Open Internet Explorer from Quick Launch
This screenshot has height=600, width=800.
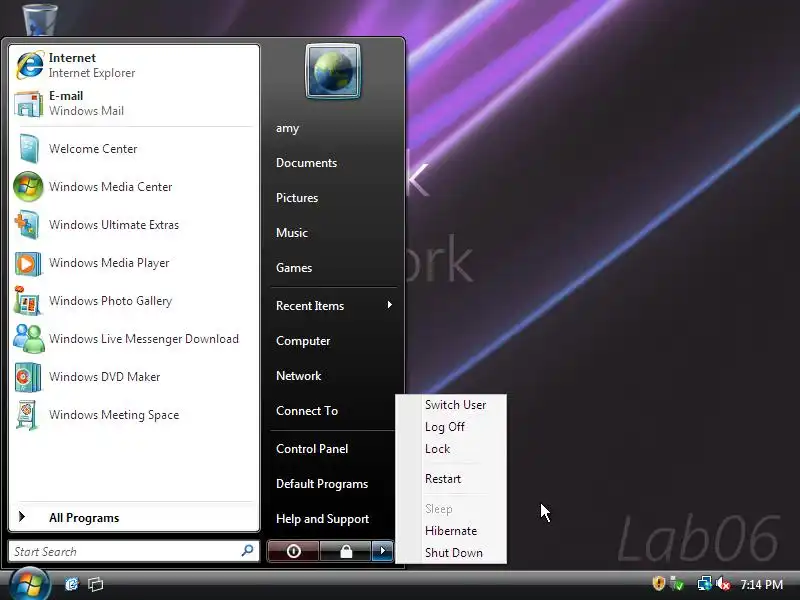pyautogui.click(x=71, y=584)
